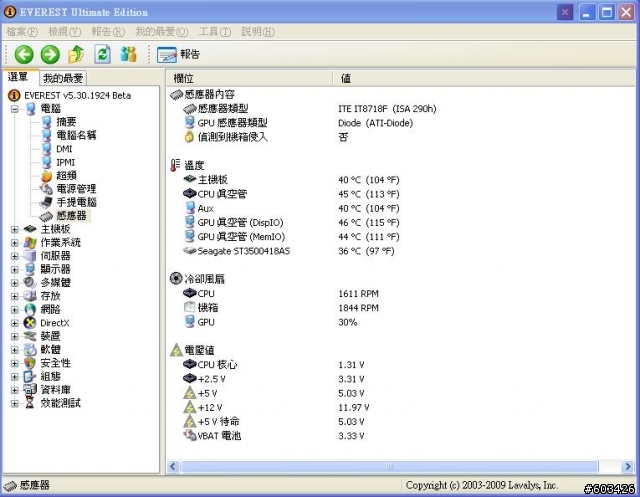Click the laptop icon for 手提電腦

46,202
